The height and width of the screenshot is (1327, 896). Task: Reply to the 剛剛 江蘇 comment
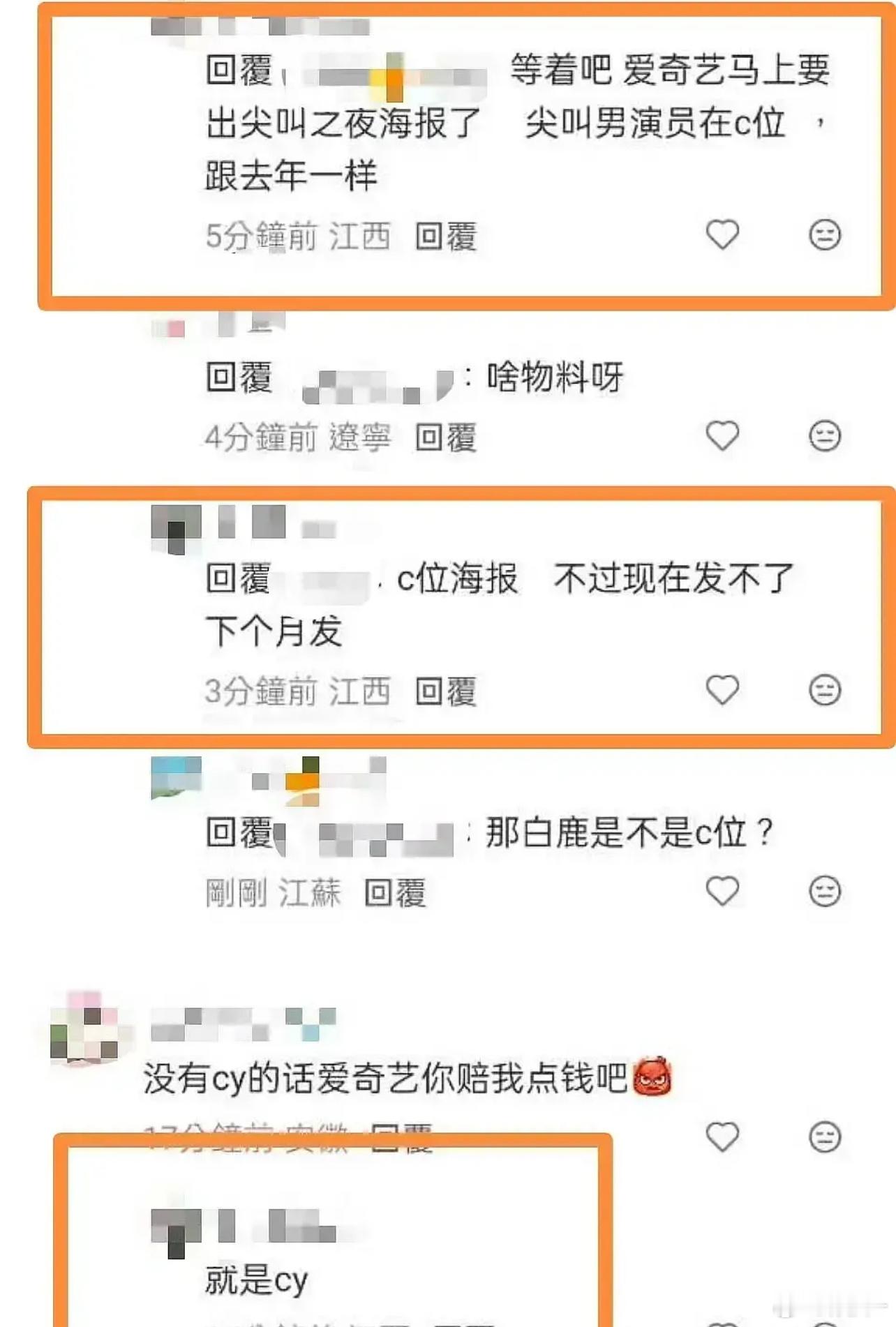(x=395, y=893)
